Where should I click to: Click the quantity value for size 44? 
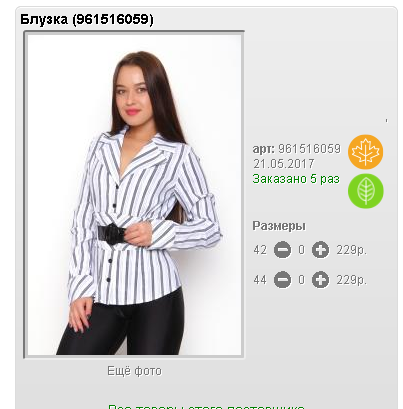point(301,280)
